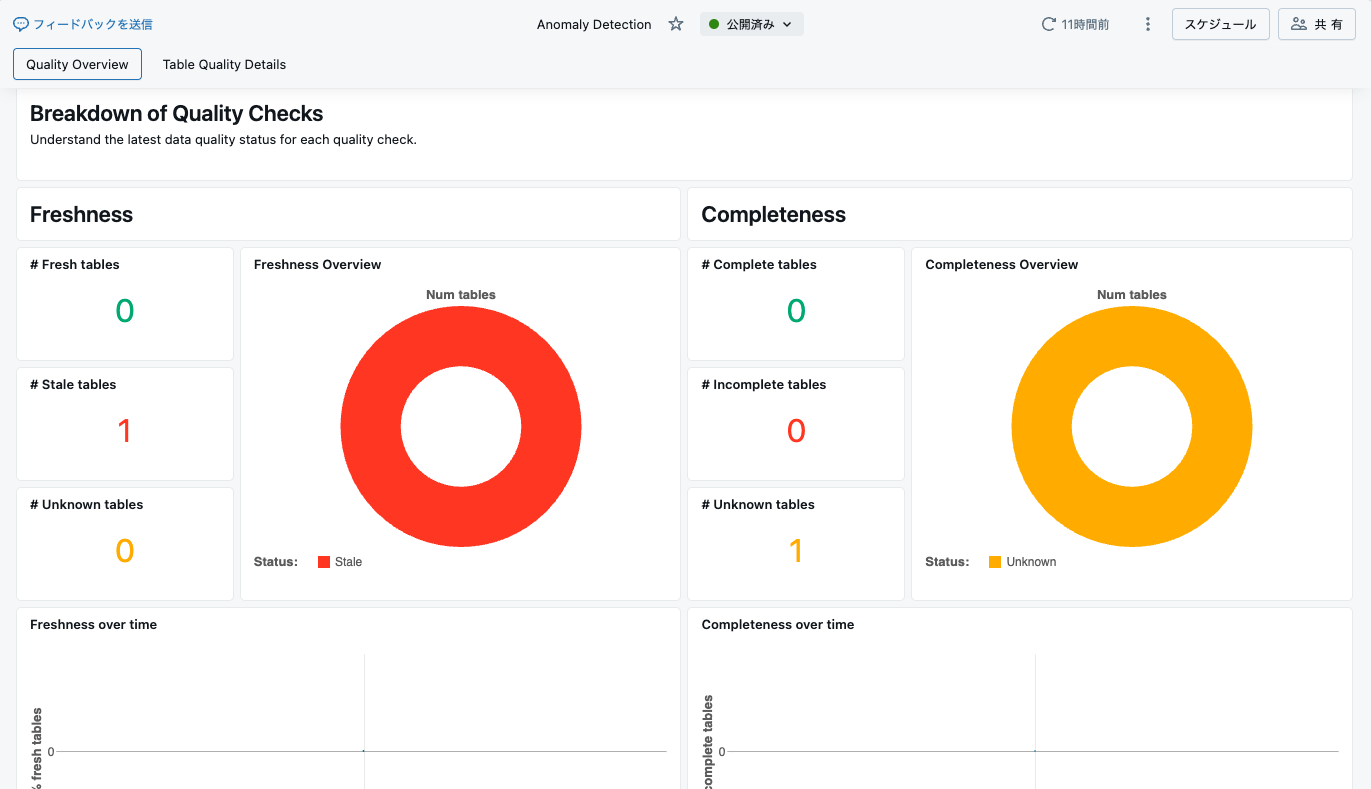1371x789 pixels.
Task: Click the green published status dot
Action: (714, 24)
